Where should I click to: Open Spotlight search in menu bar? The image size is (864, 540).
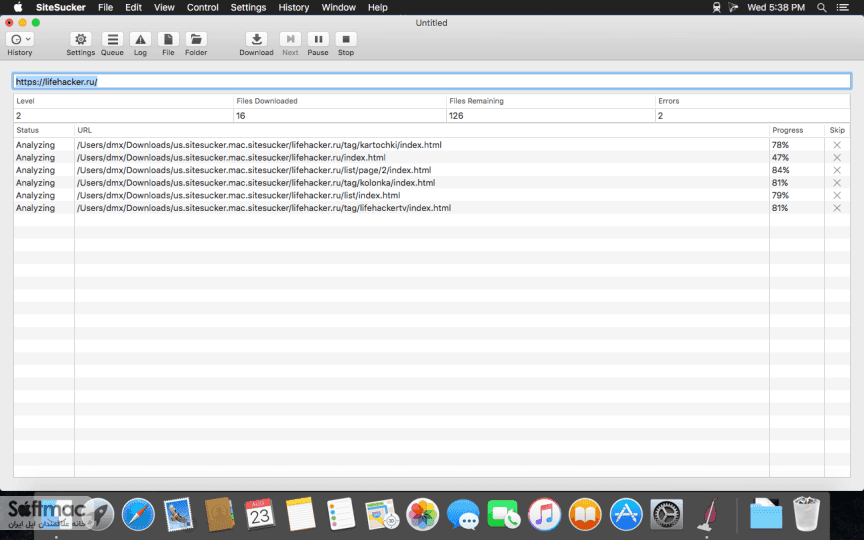[822, 8]
